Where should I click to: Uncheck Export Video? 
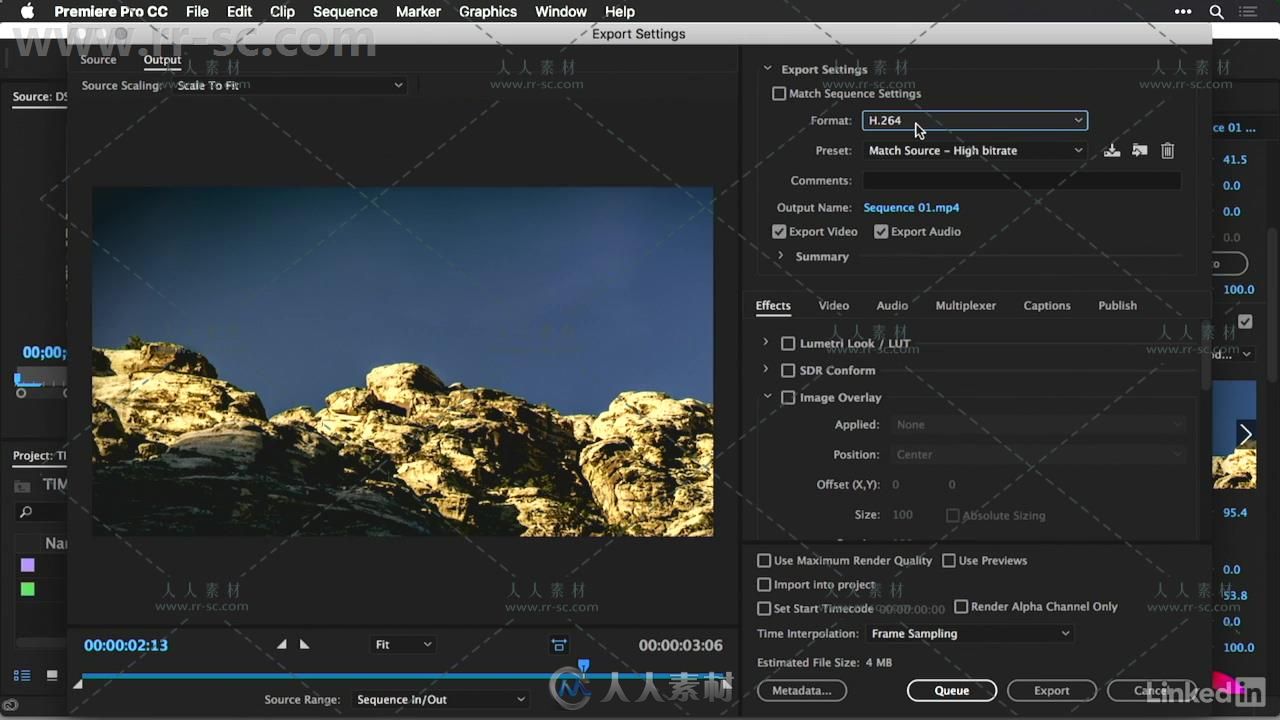click(x=779, y=231)
